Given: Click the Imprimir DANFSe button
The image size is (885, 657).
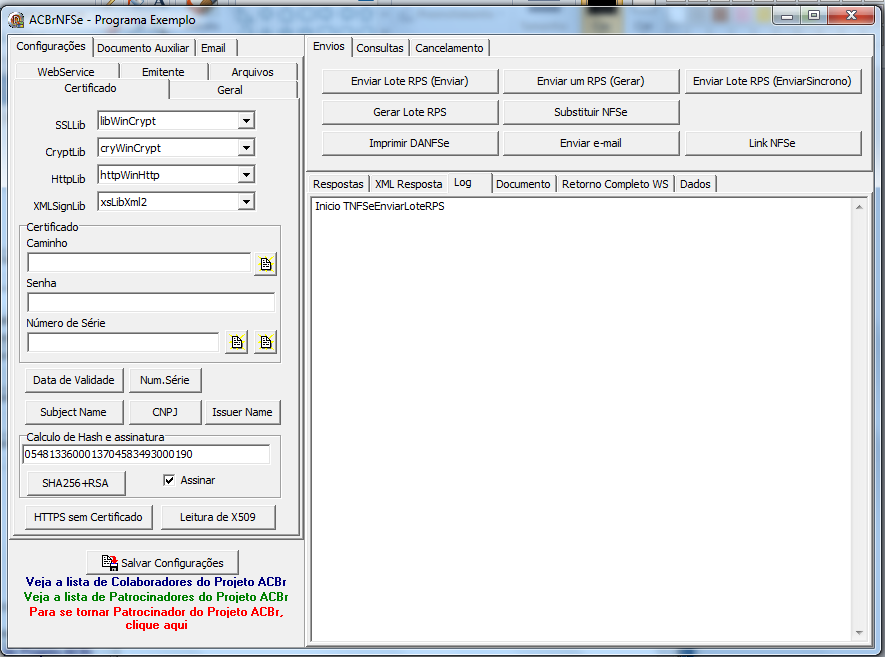Looking at the screenshot, I should 410,143.
